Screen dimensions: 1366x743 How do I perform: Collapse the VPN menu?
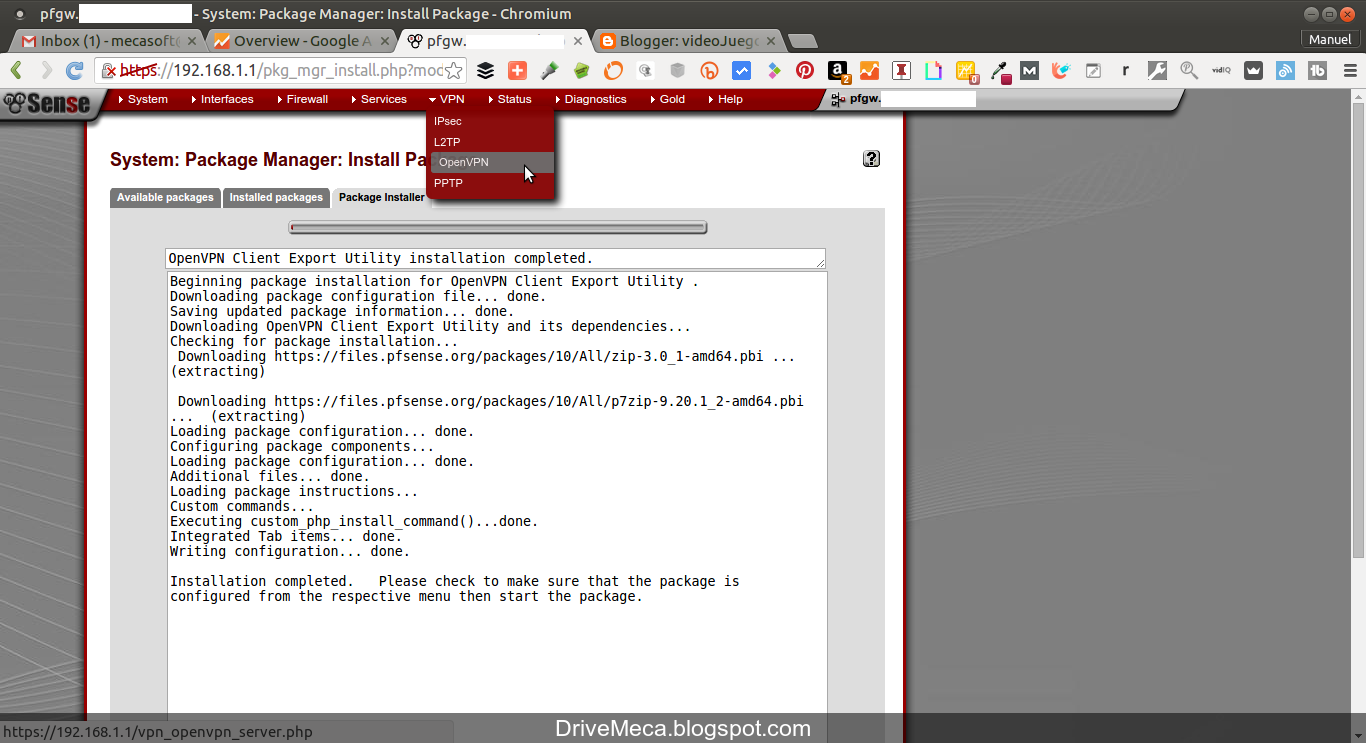click(446, 99)
